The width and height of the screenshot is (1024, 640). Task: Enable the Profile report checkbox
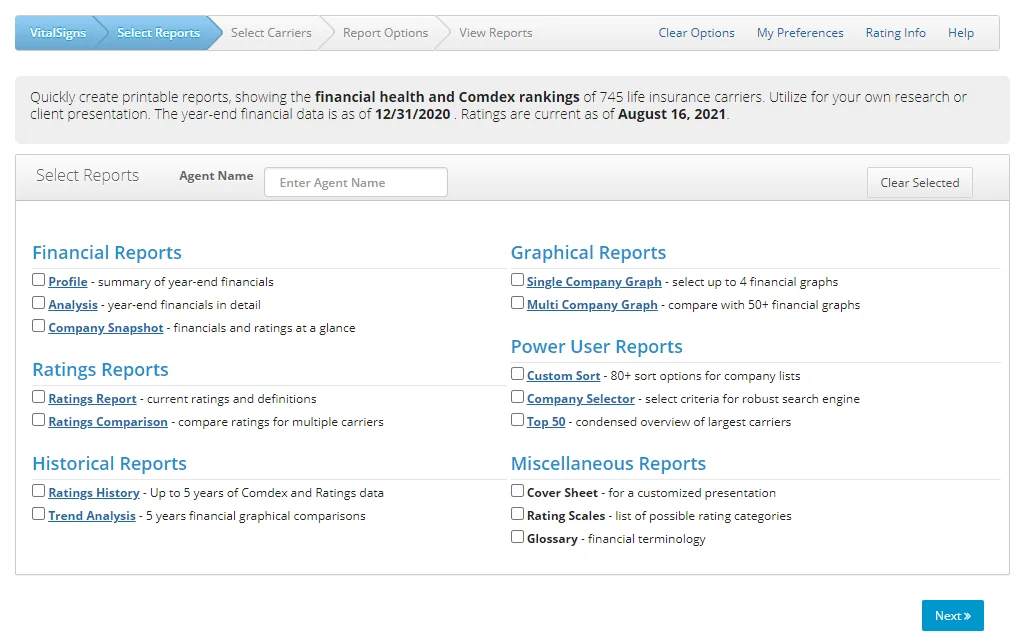(x=38, y=279)
